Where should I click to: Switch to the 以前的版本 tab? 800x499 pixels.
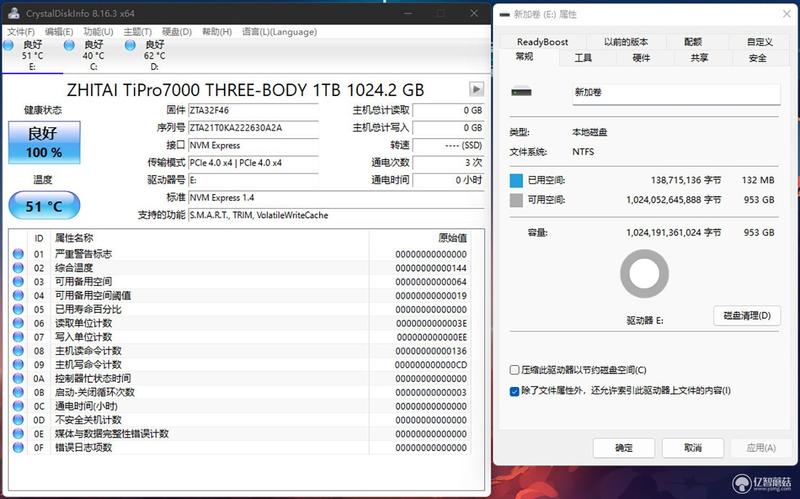[x=626, y=42]
